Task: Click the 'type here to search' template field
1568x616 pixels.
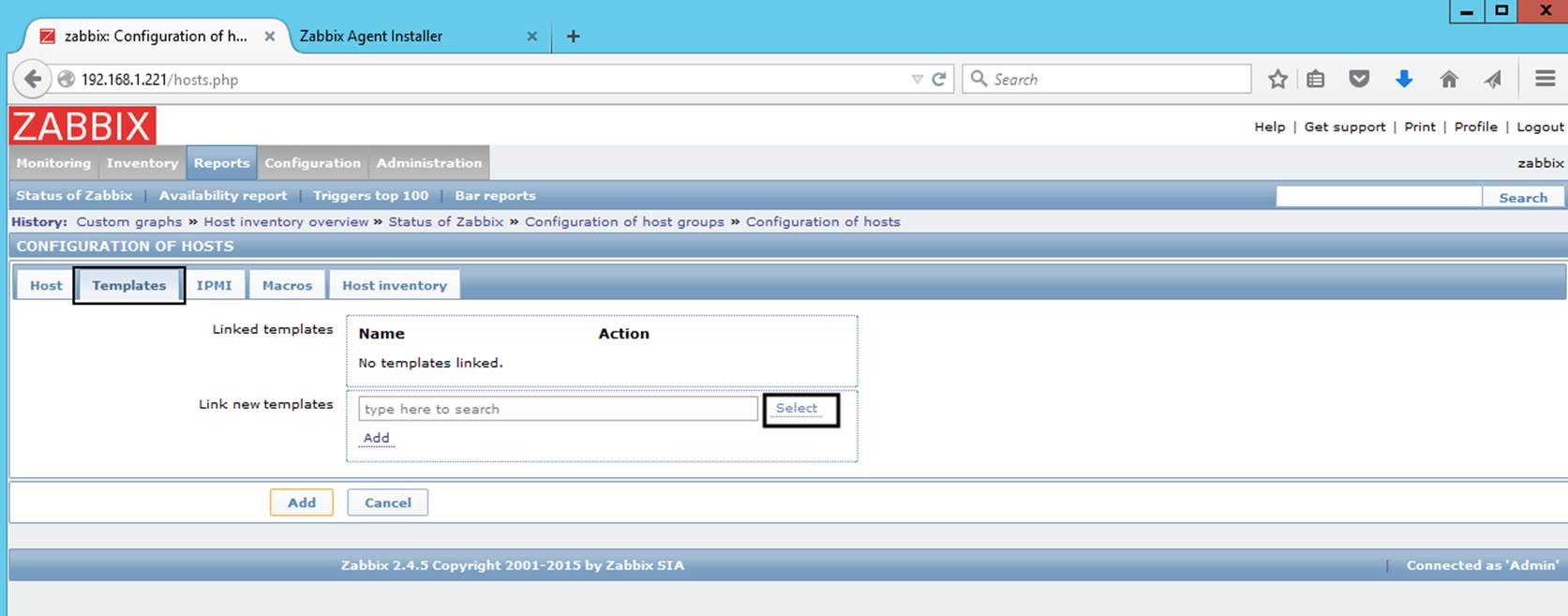Action: (x=558, y=409)
